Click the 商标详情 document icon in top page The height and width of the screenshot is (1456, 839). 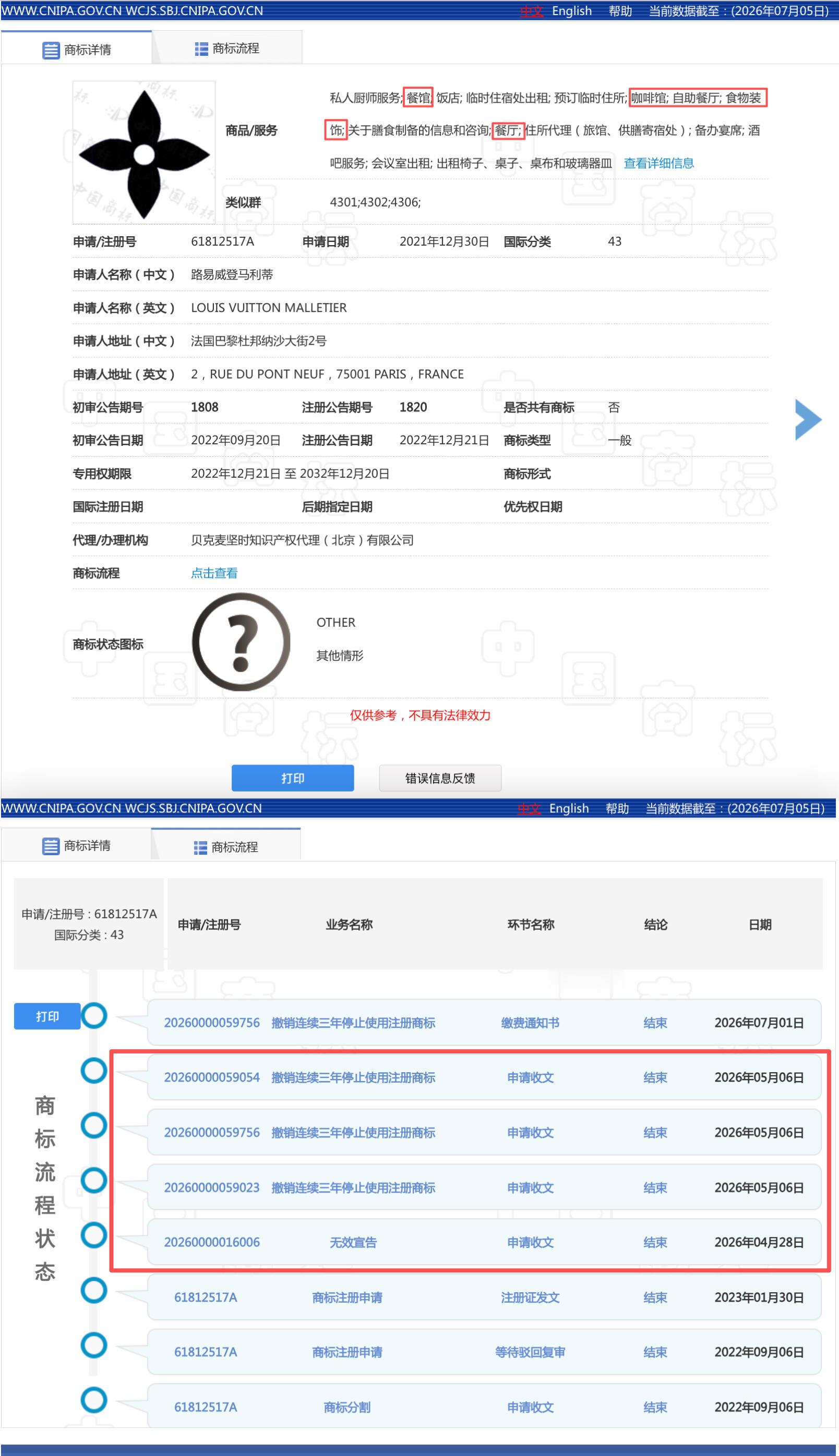click(51, 50)
